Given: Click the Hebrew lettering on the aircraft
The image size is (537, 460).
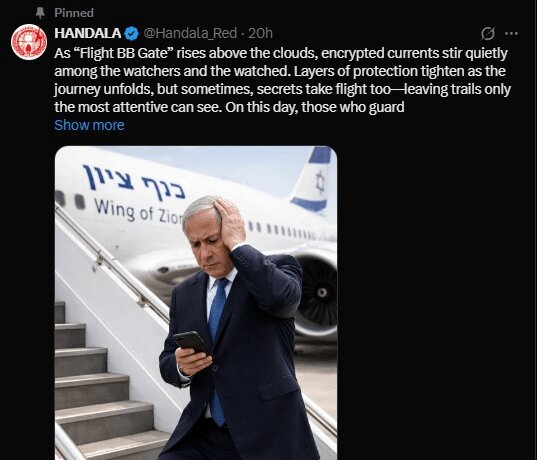Looking at the screenshot, I should pos(134,183).
